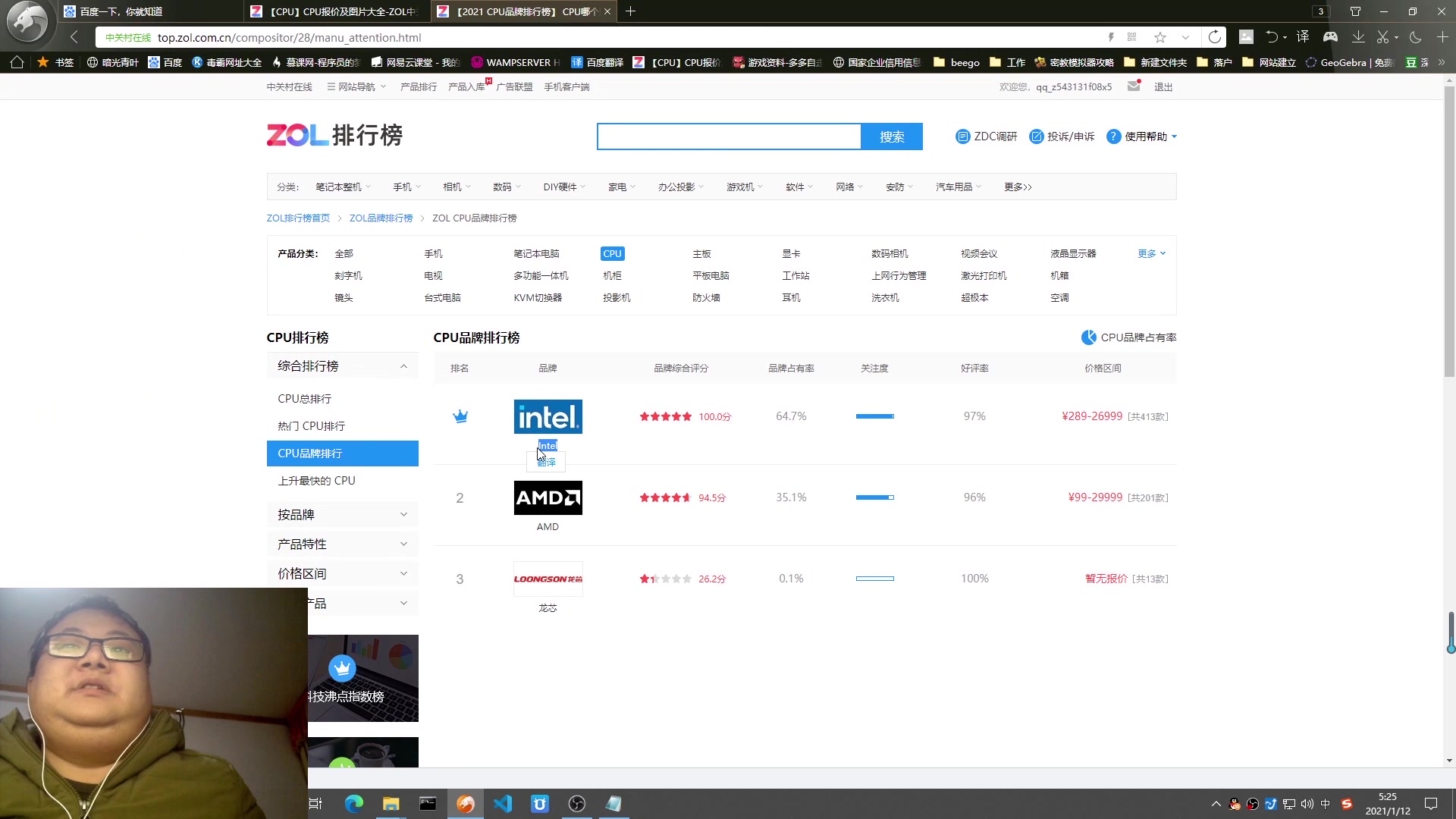Viewport: 1456px width, 819px height.
Task: Click the browser home icon
Action: (17, 62)
